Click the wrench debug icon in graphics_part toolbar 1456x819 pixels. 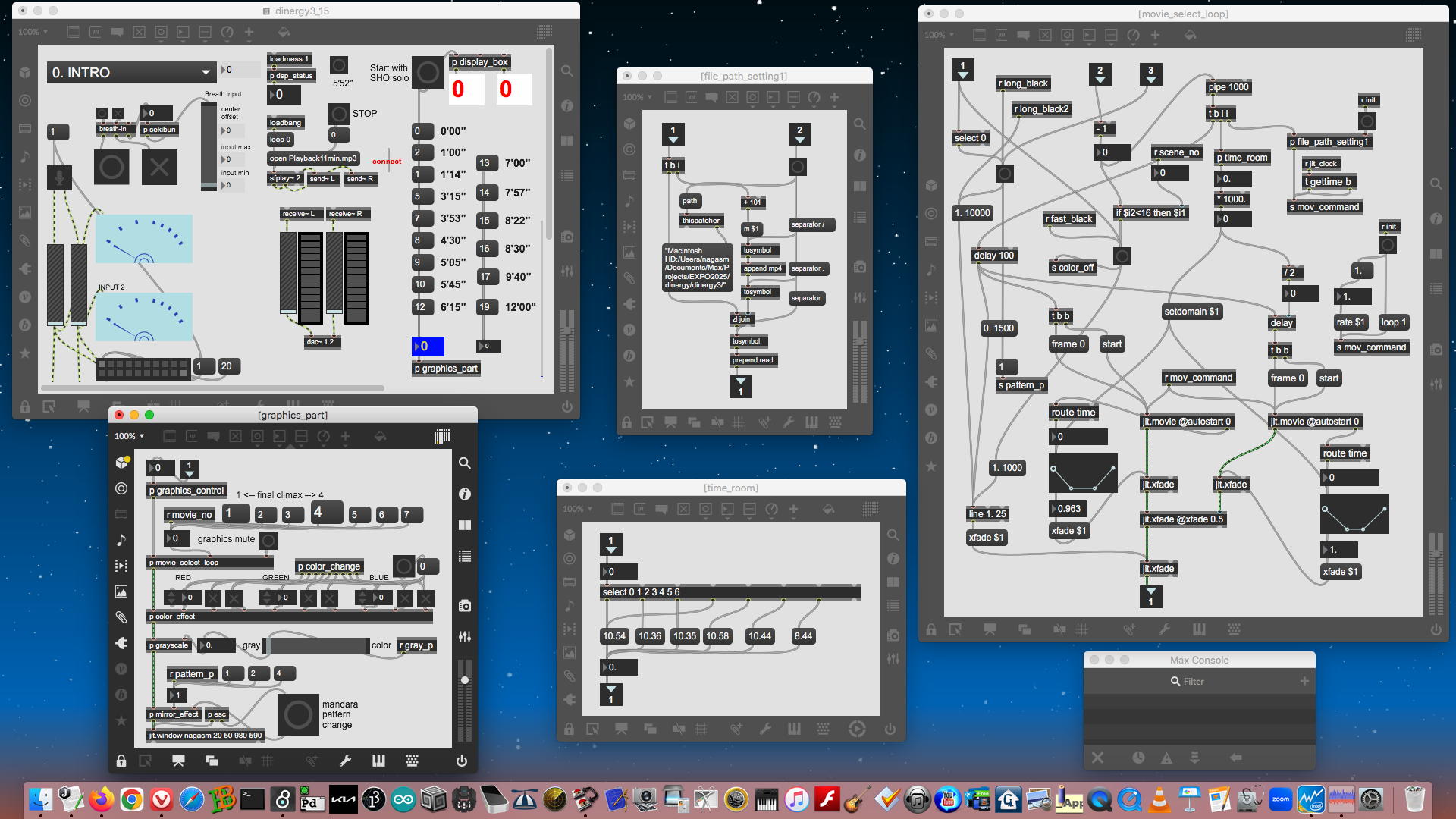tap(345, 761)
